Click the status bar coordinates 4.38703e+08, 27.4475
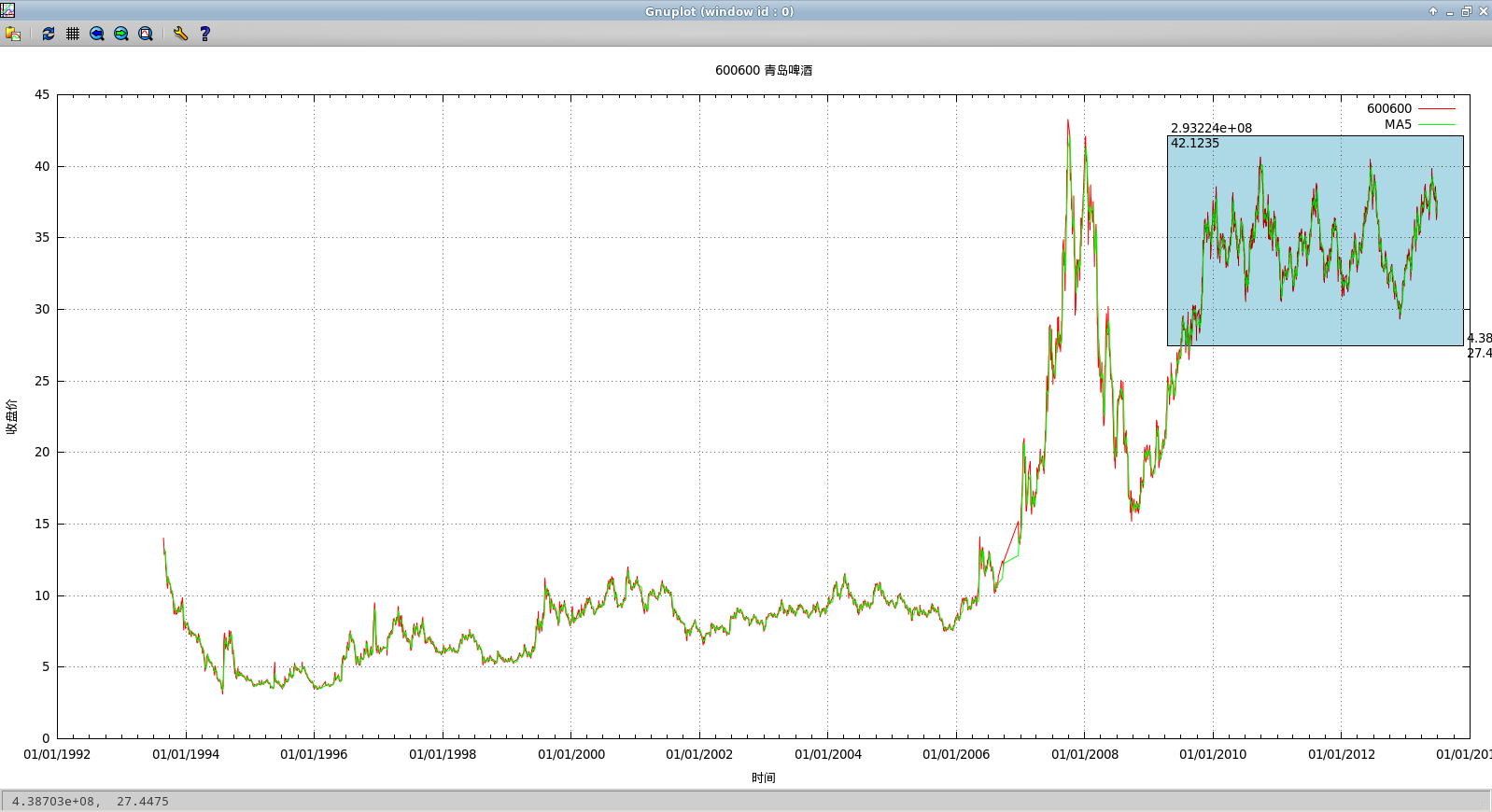Screen dimensions: 1492x812 coord(91,801)
